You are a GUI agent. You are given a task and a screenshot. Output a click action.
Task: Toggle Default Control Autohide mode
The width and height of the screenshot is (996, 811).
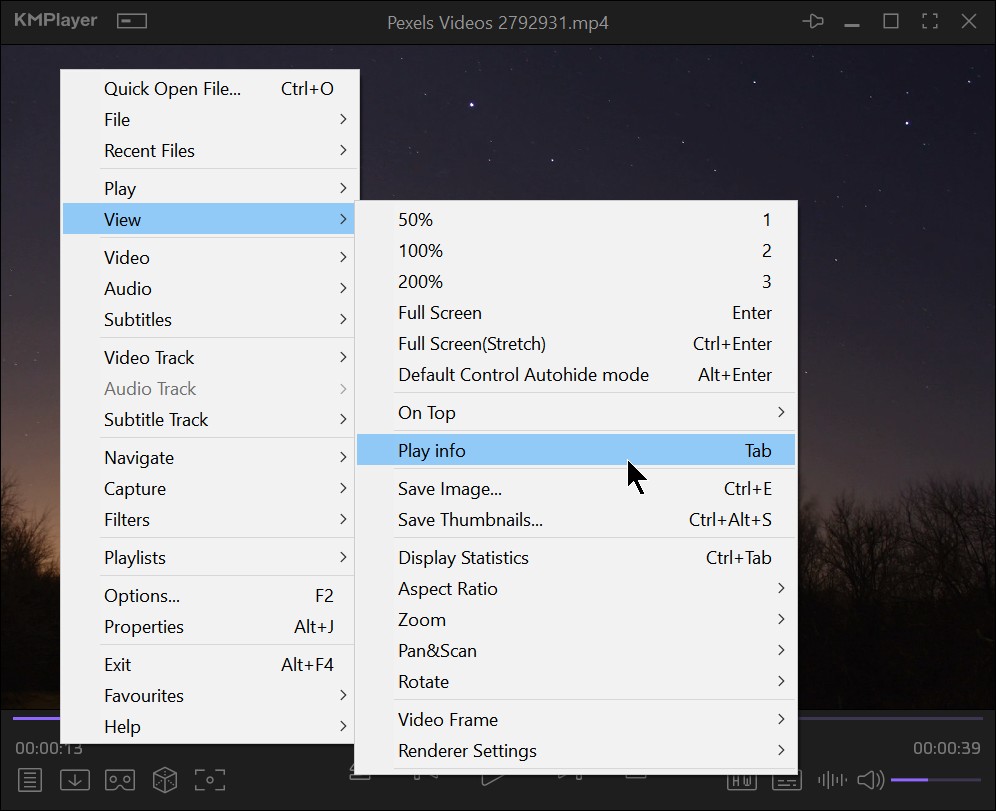tap(523, 374)
